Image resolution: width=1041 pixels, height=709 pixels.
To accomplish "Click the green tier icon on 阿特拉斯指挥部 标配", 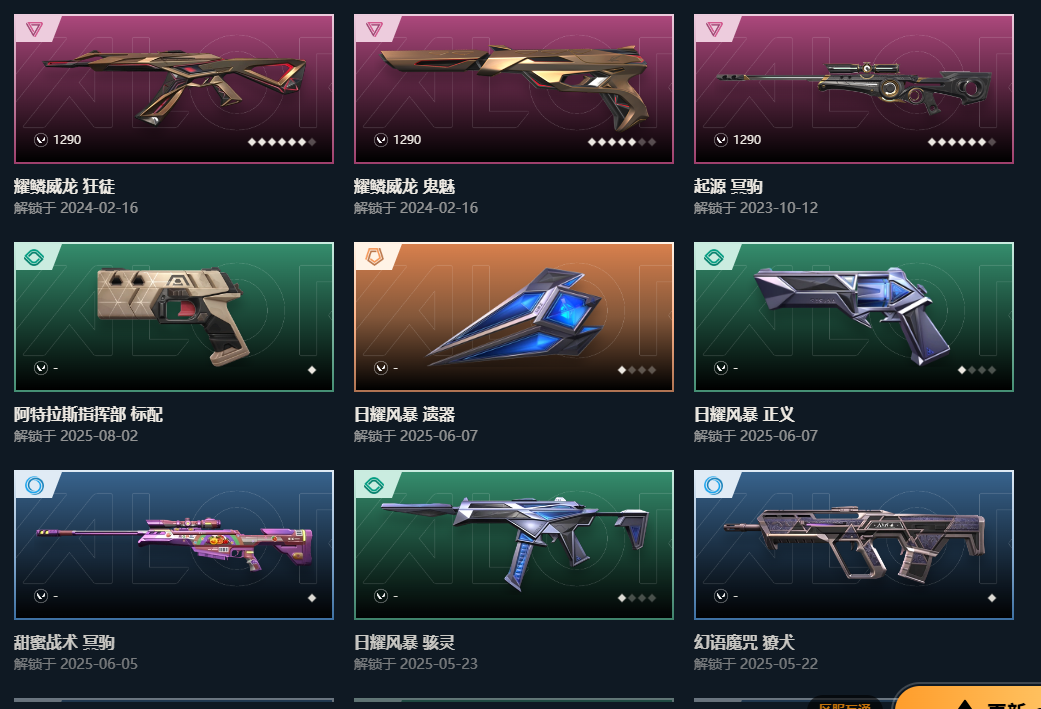I will click(x=35, y=257).
